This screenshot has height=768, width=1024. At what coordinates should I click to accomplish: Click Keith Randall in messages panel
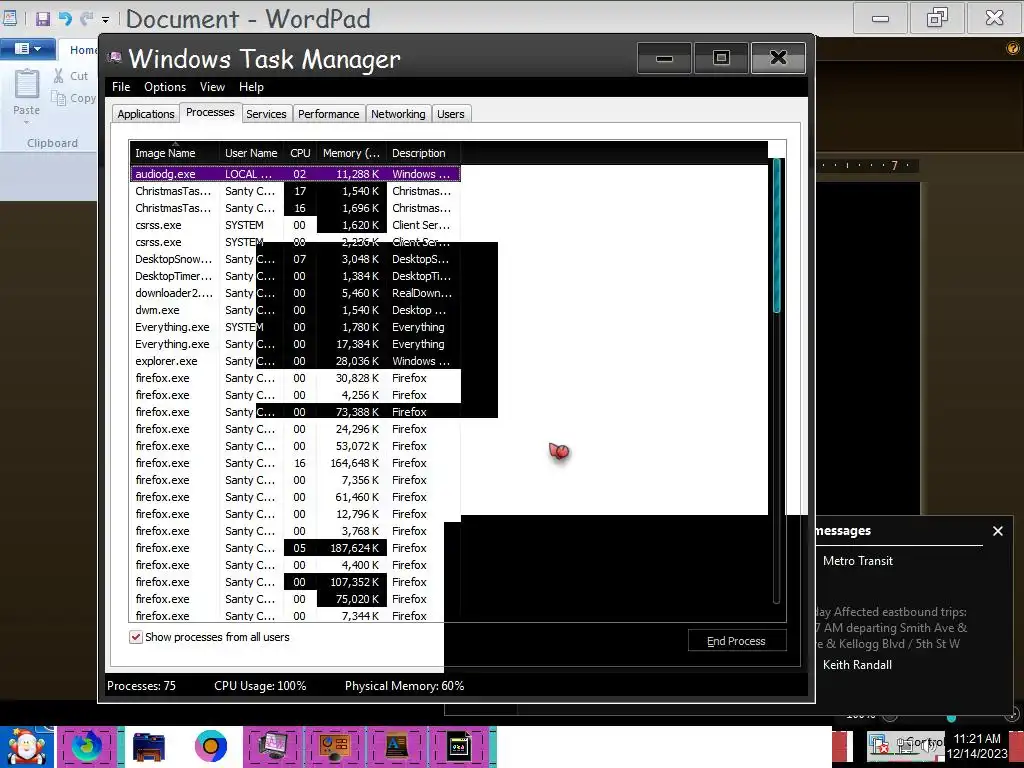[857, 665]
